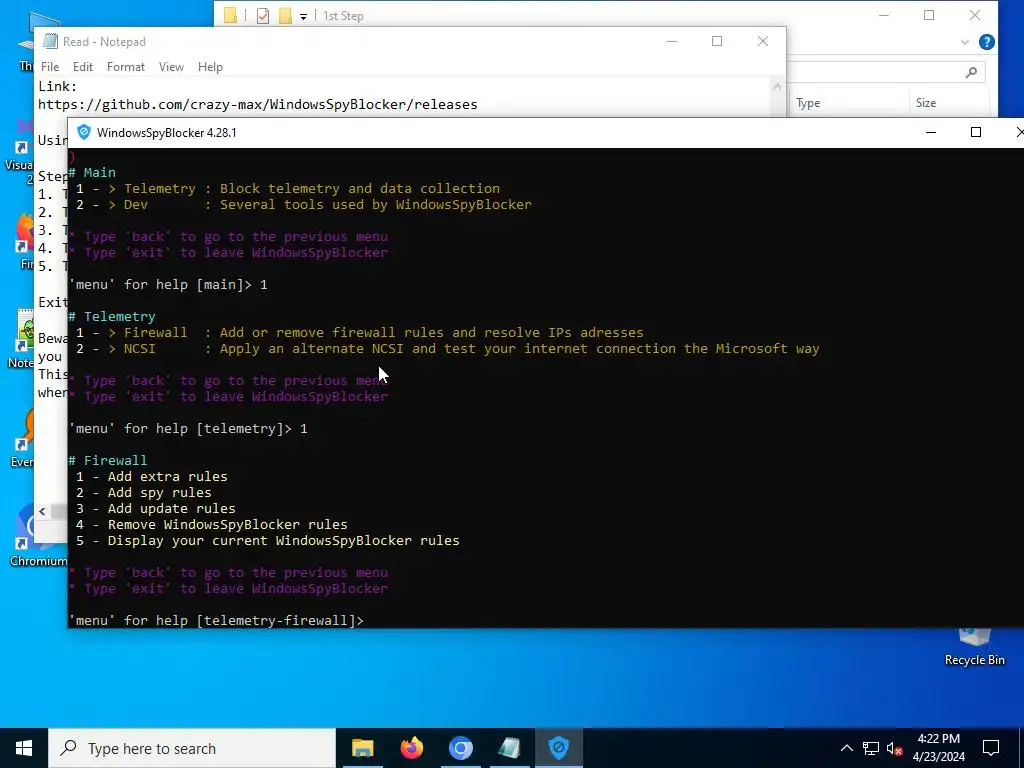The width and height of the screenshot is (1024, 768).
Task: Click the Notepad title bar icon
Action: [50, 41]
